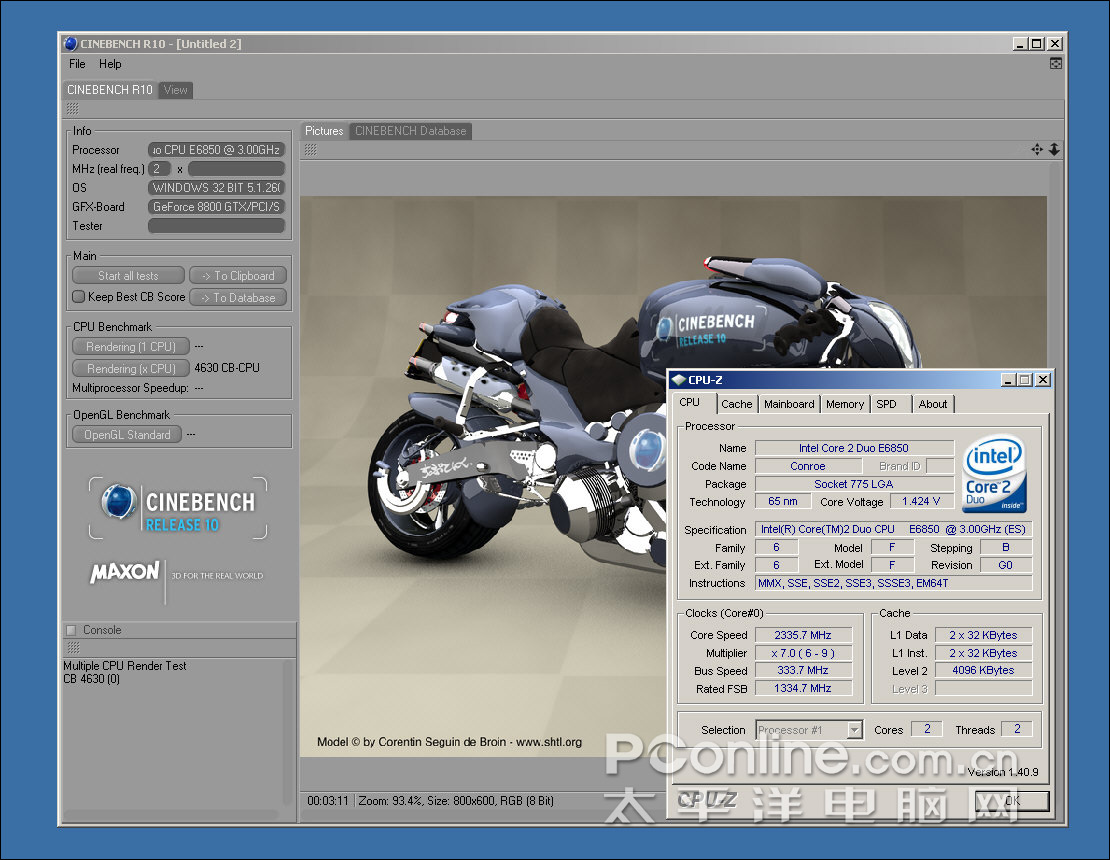Click the MHz real frequency field
Viewport: 1110px width, 860px height.
(236, 168)
